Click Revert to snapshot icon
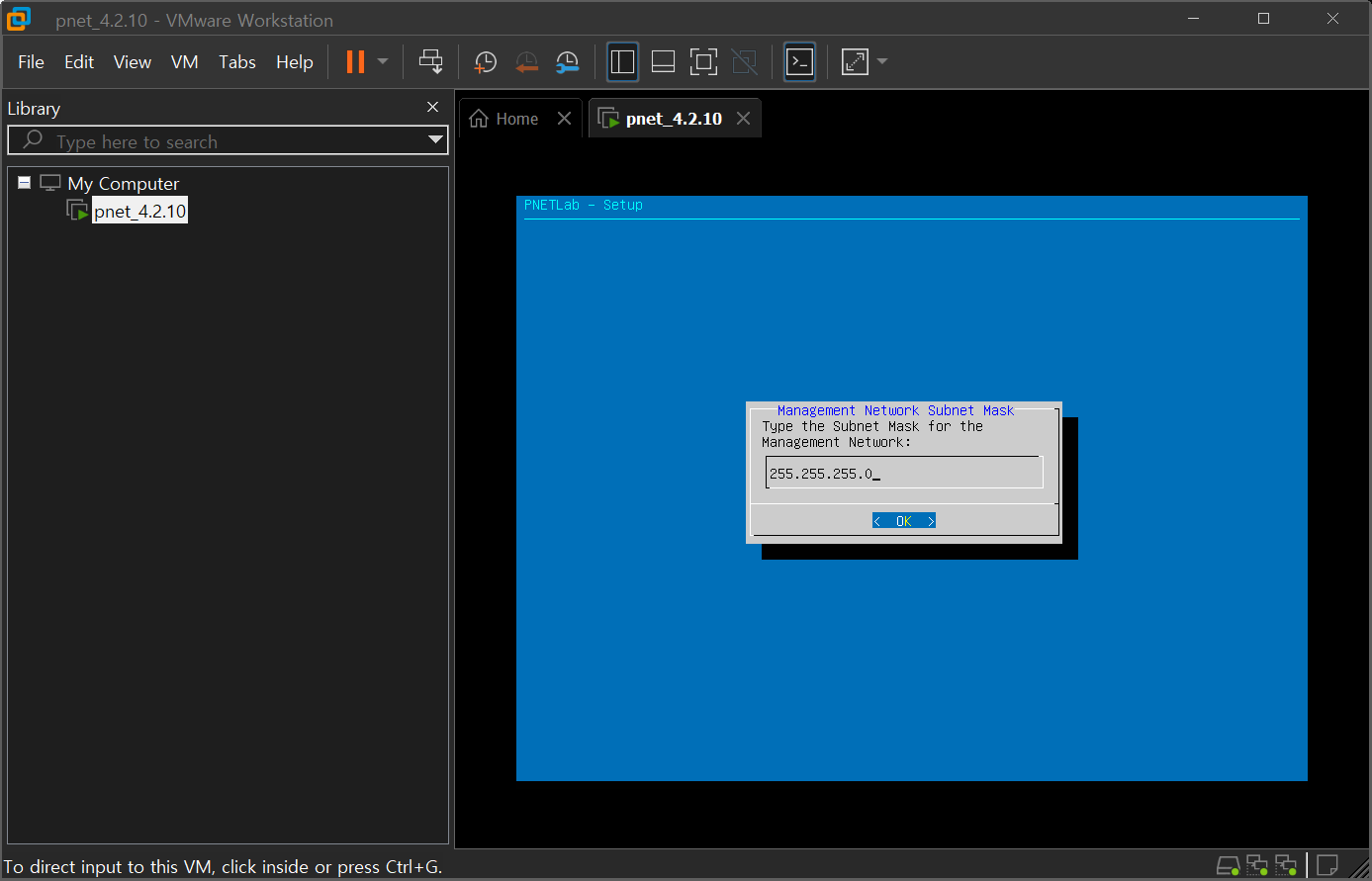The image size is (1372, 881). pyautogui.click(x=526, y=62)
